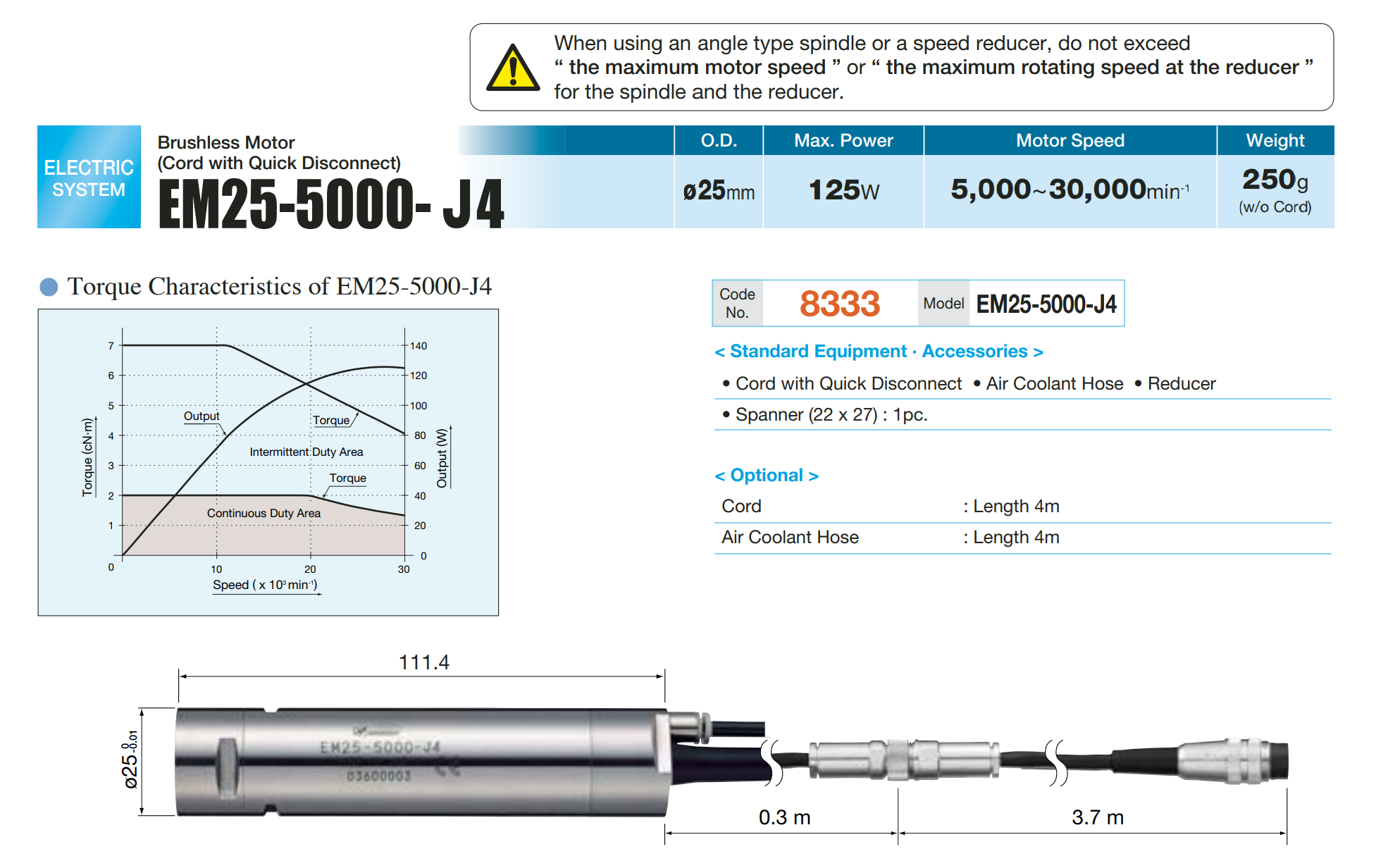Click the yellow warning triangle icon
The image size is (1388, 868).
point(513,68)
